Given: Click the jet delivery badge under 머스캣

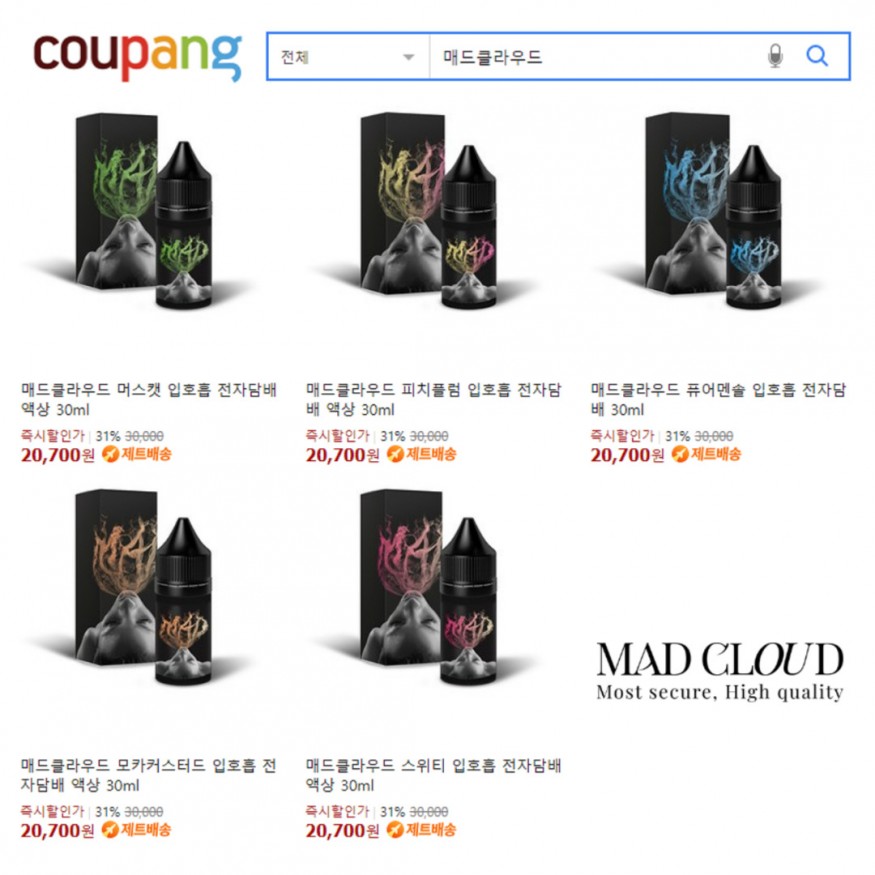Looking at the screenshot, I should point(137,454).
